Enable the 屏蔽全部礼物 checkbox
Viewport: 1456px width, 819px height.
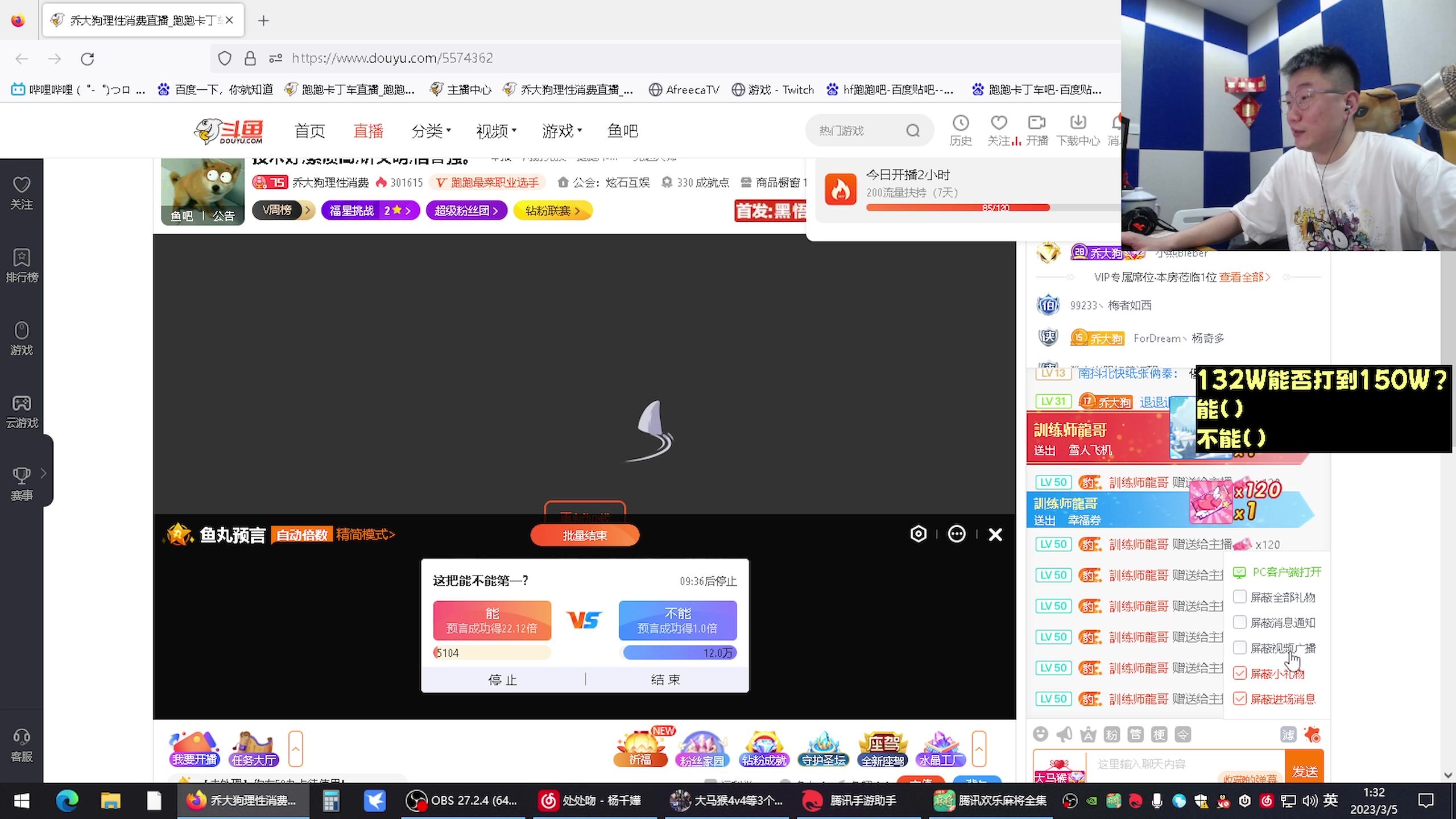[1240, 597]
